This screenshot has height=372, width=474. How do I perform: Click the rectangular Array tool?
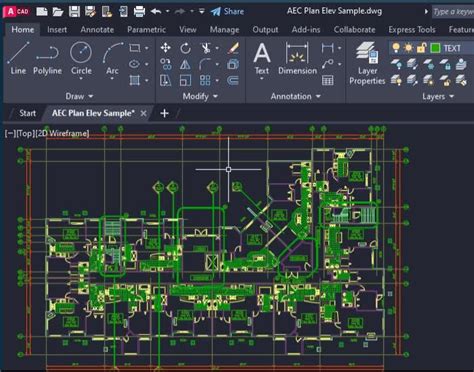coord(205,80)
